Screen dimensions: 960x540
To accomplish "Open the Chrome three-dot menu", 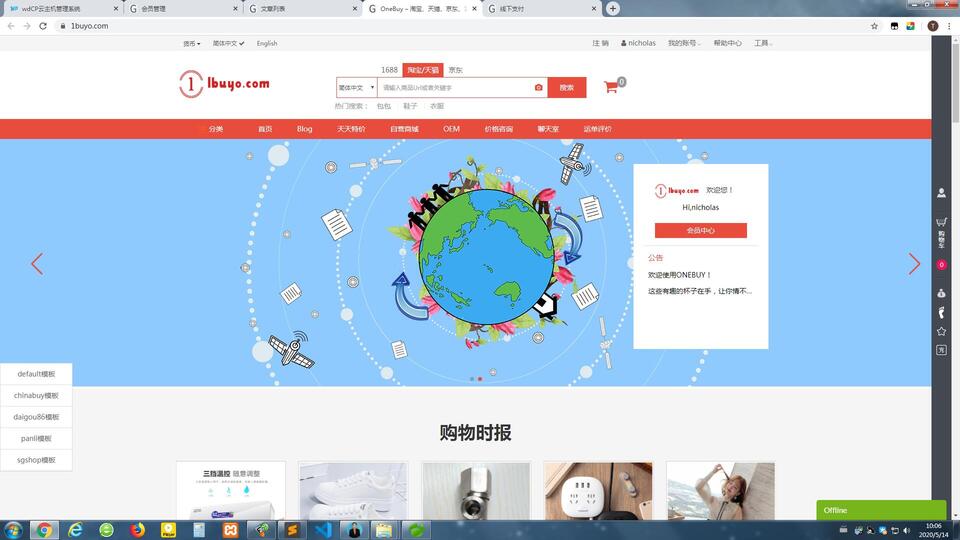I will tap(950, 26).
